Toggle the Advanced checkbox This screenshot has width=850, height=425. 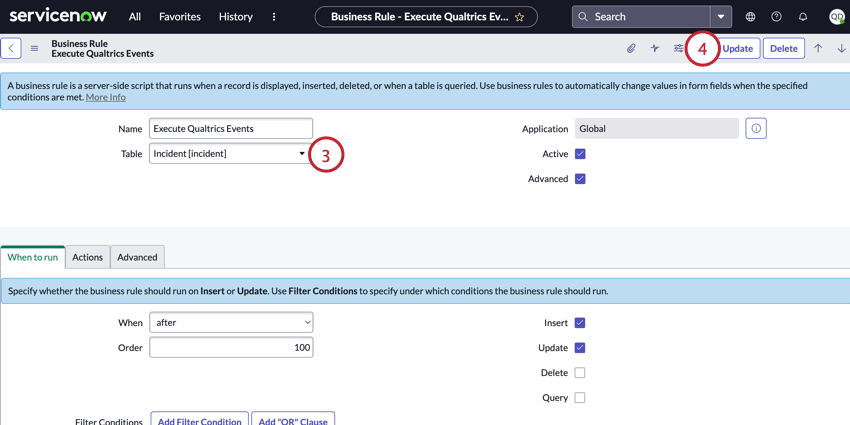[580, 179]
